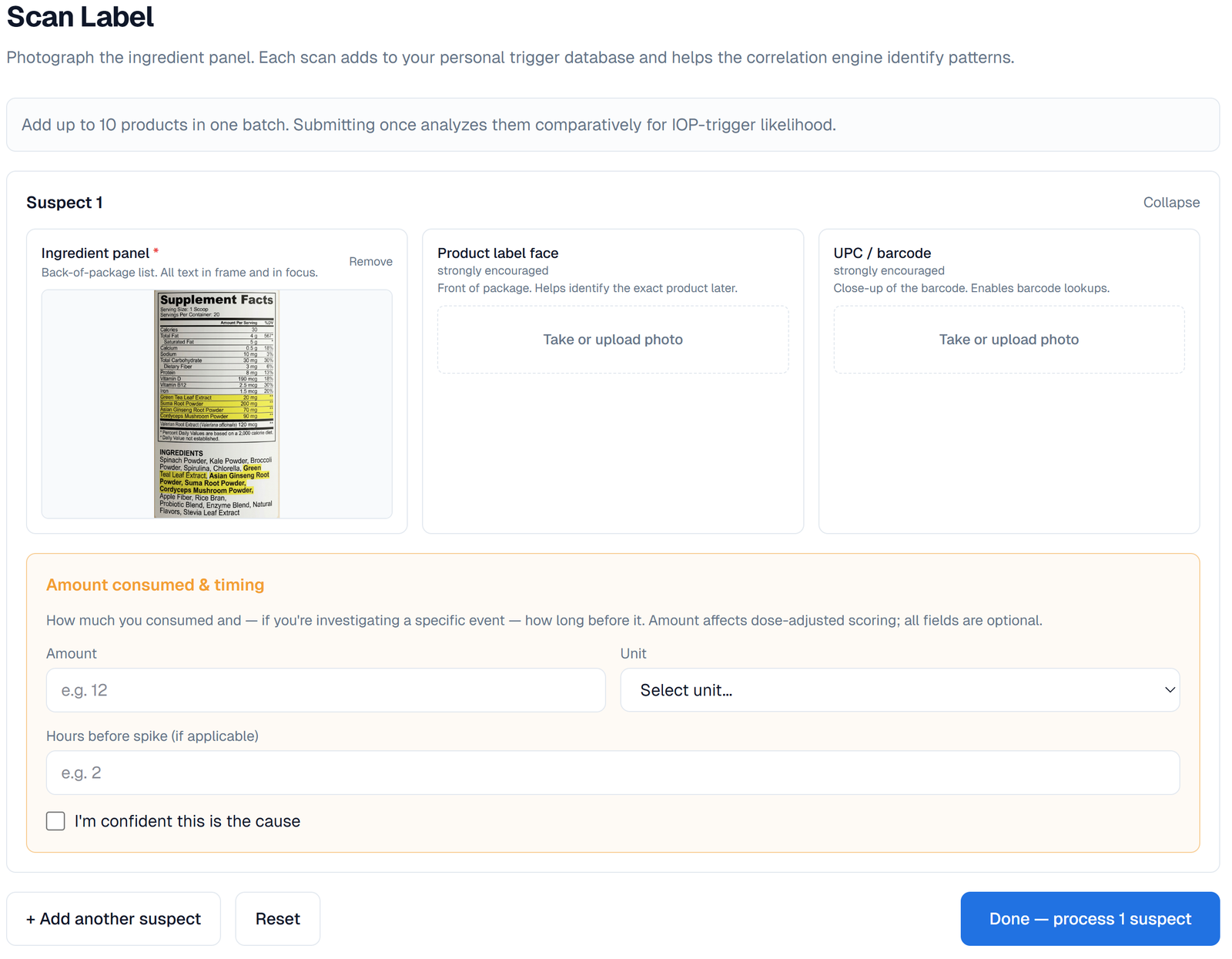The image size is (1232, 959).
Task: Click the batch info banner about 10 products
Action: [x=613, y=125]
